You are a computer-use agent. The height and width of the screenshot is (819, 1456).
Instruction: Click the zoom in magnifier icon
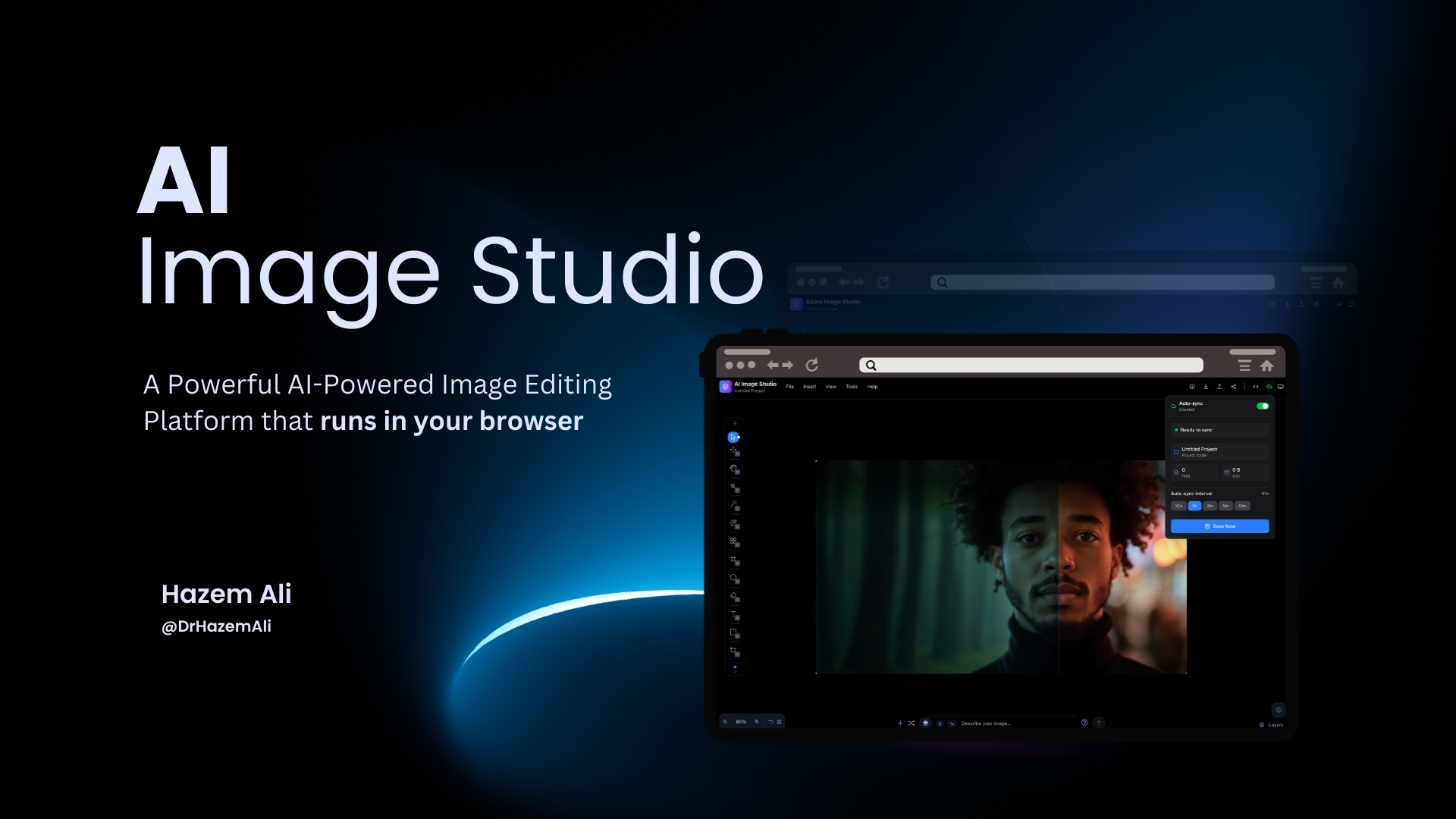coord(756,722)
